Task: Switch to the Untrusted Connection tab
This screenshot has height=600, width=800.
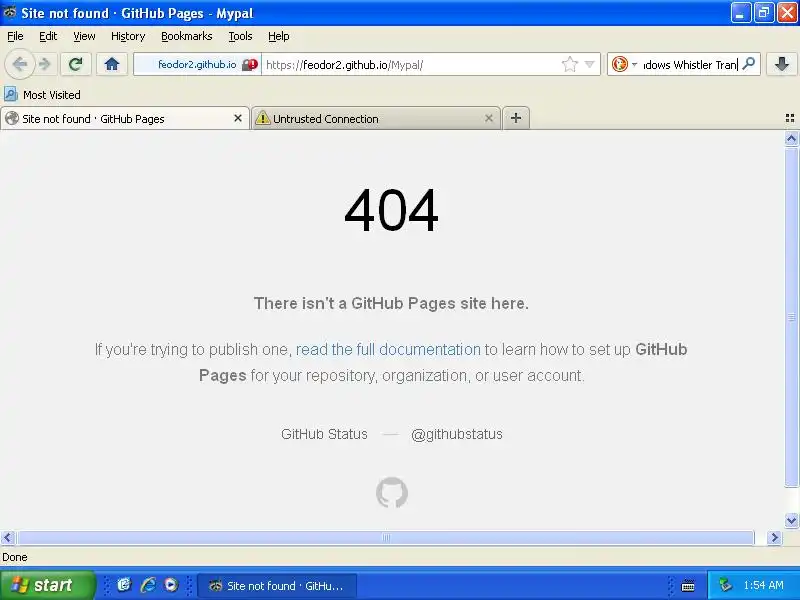Action: (x=376, y=119)
